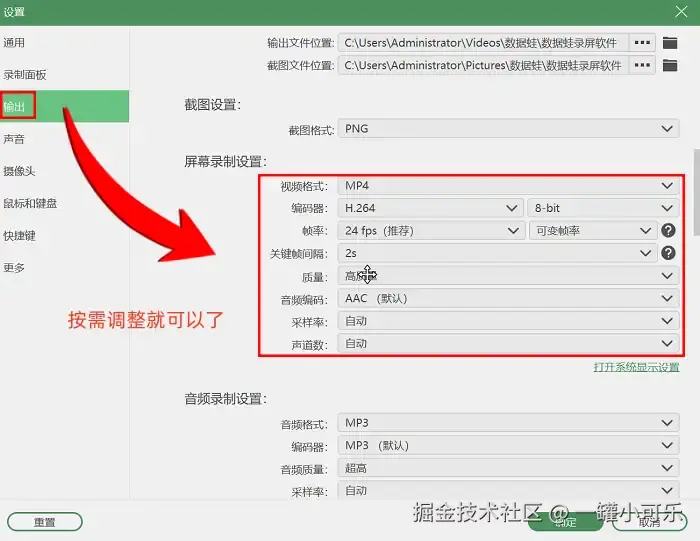Show help for frame rate setting
The width and height of the screenshot is (700, 541).
[x=668, y=231]
